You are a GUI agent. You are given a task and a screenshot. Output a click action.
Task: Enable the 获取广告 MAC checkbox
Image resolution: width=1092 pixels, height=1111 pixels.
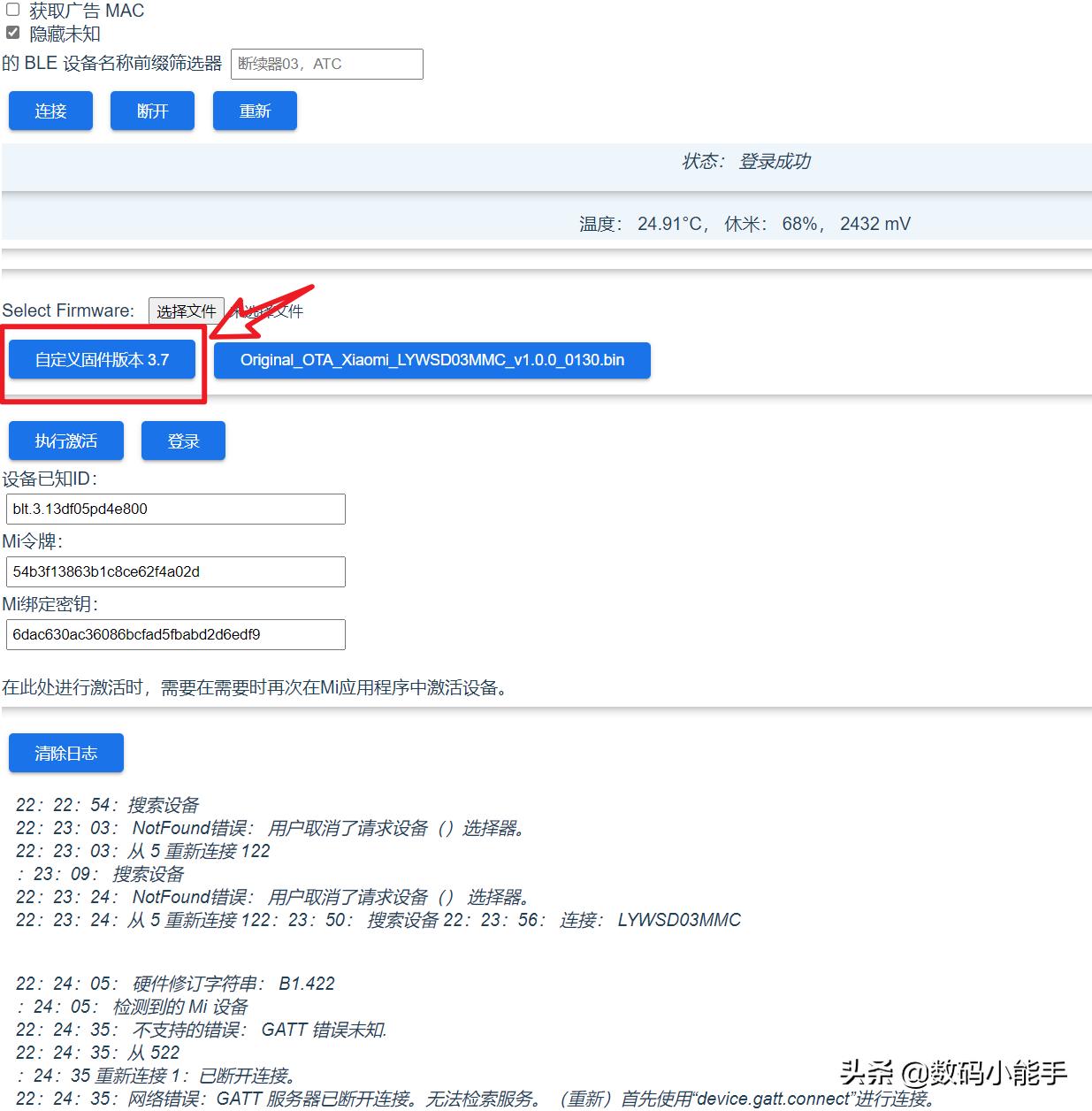tap(12, 10)
